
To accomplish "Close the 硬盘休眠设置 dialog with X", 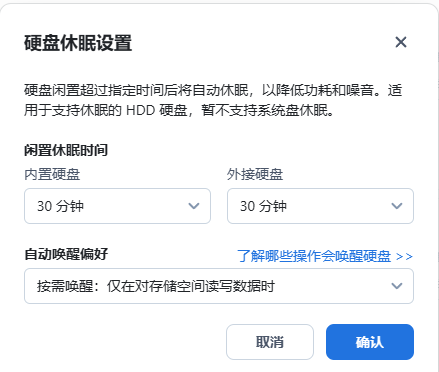I will [401, 42].
